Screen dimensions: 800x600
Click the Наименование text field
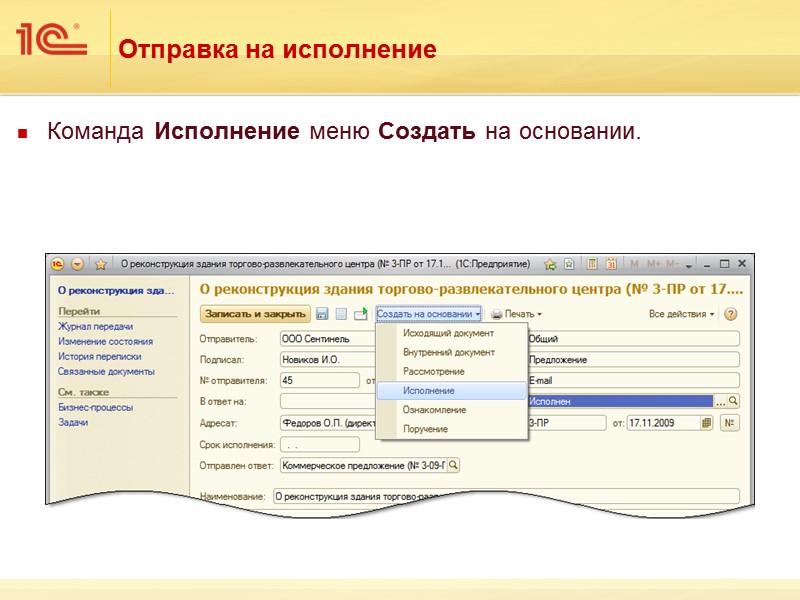point(506,496)
